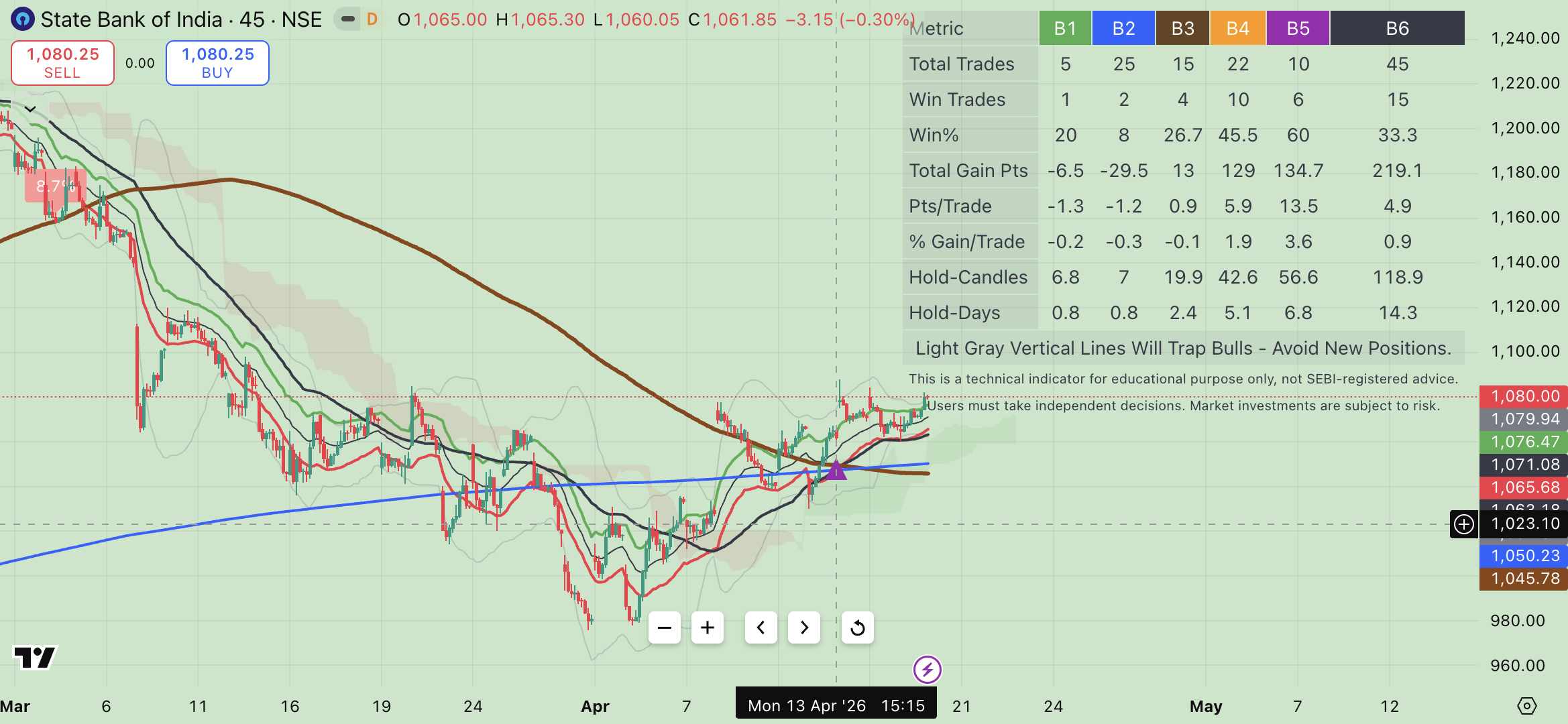Click the State Bank of India logo icon
Viewport: 1568px width, 724px height.
pos(23,19)
